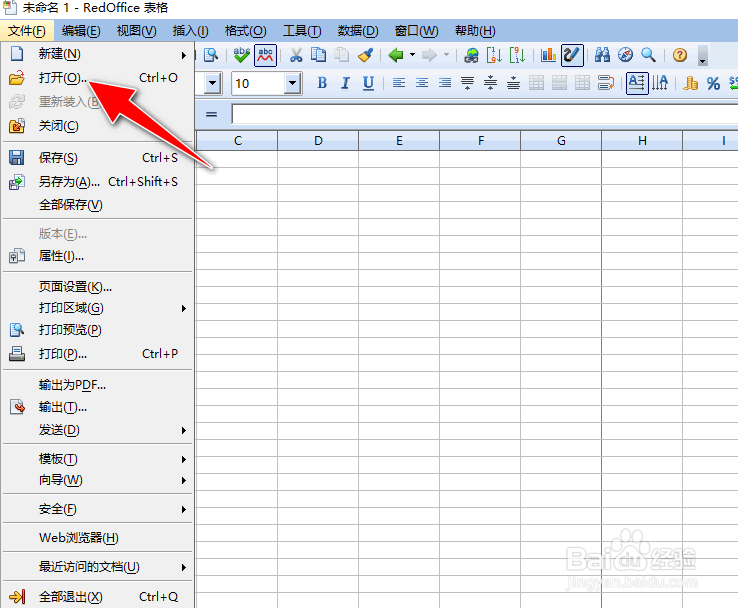
Task: Expand 最近访问的文档(U) submenu
Action: 98,567
